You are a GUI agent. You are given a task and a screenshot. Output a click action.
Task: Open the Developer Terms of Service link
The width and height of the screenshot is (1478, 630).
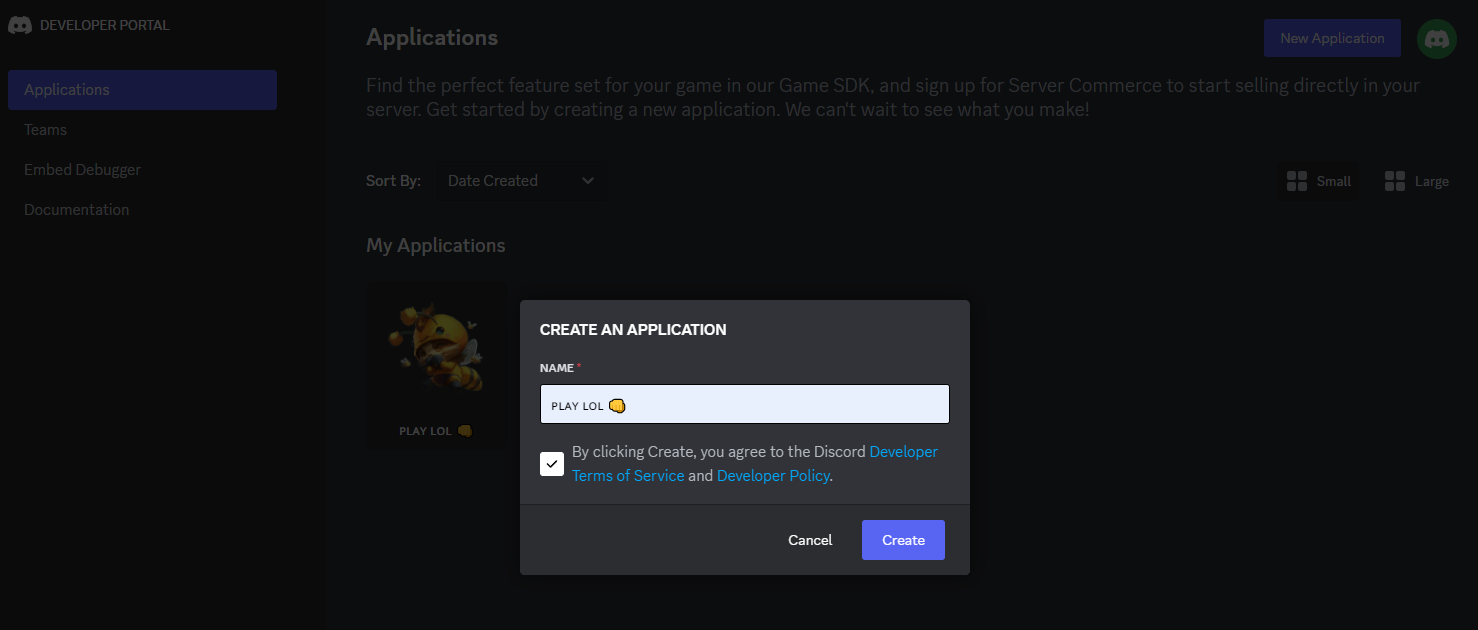click(x=755, y=464)
